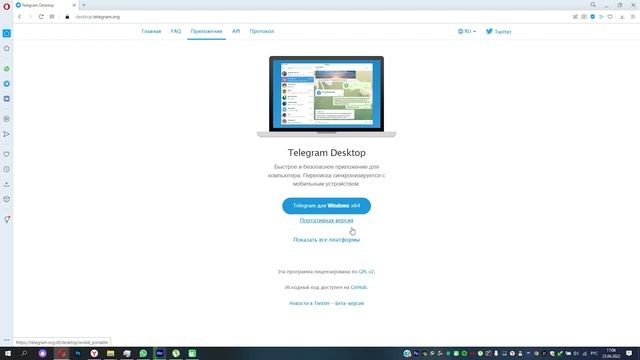The width and height of the screenshot is (640, 360).
Task: Open the Портативная версия link
Action: coord(327,220)
